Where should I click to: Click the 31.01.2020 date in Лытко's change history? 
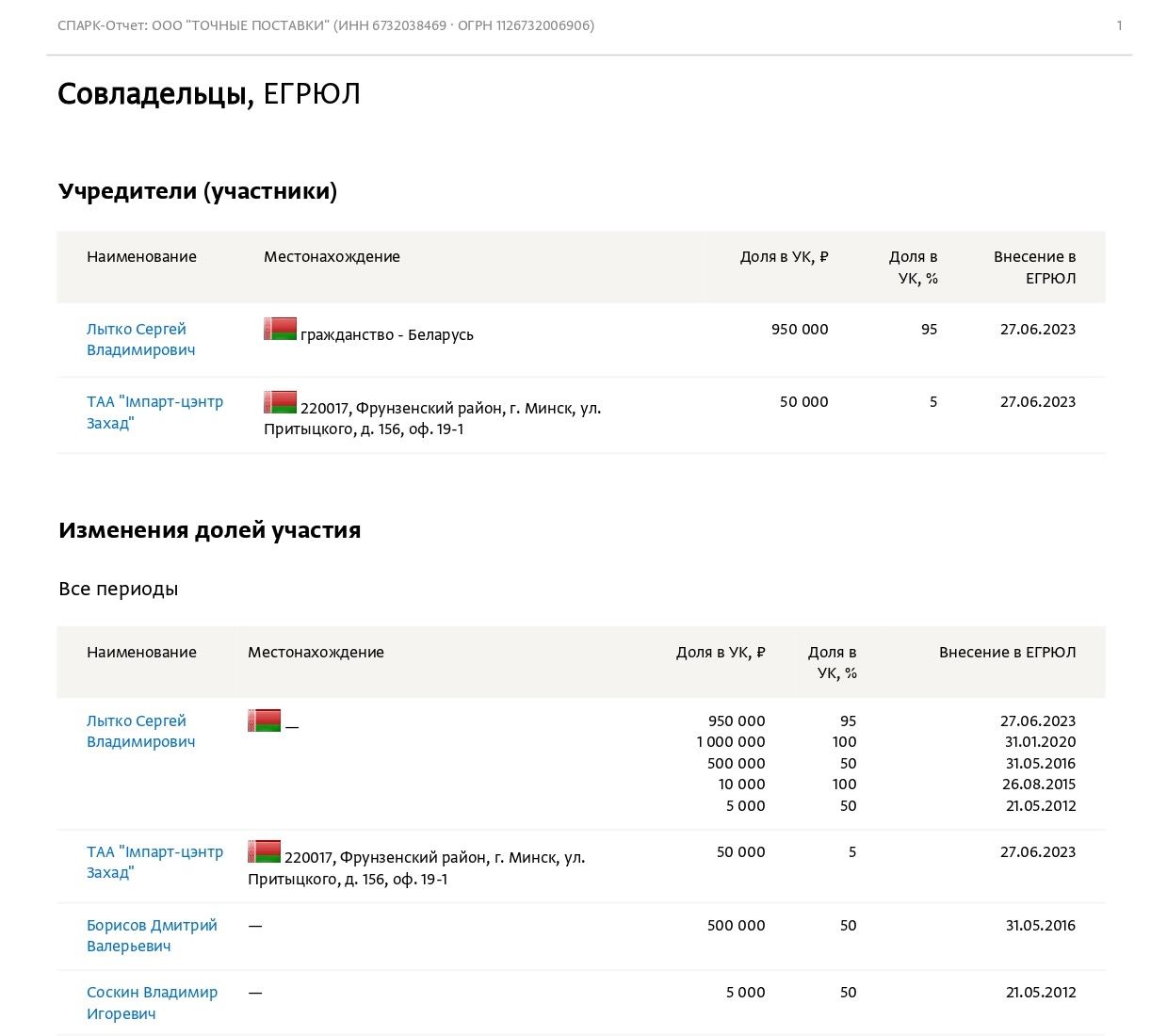coord(1040,742)
